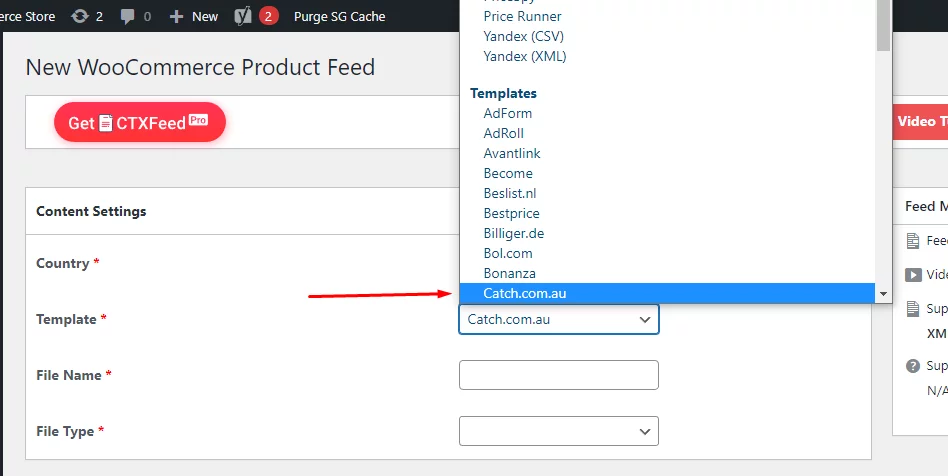Click the Video play icon in sidebar
Viewport: 948px width, 476px height.
pyautogui.click(x=912, y=275)
